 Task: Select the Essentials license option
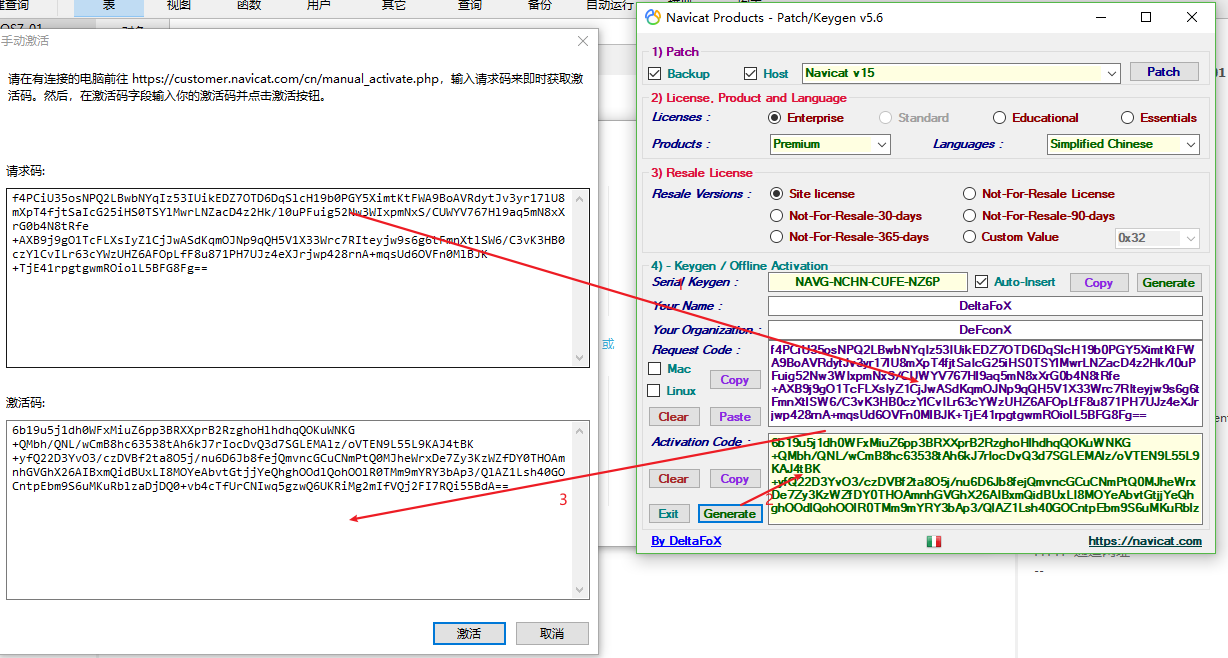pos(1127,118)
